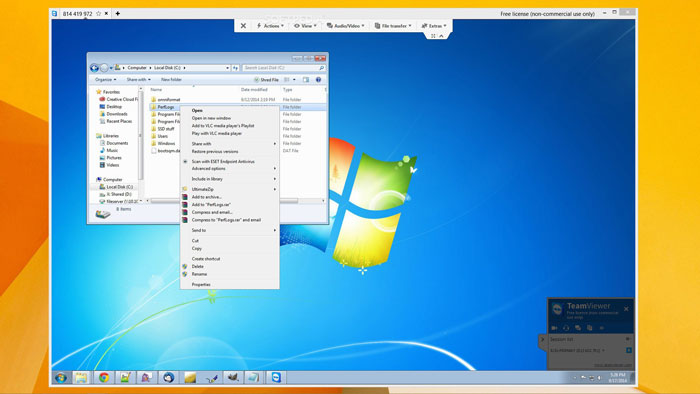Open Explorer help icon
700x394 pixels.
tap(318, 79)
